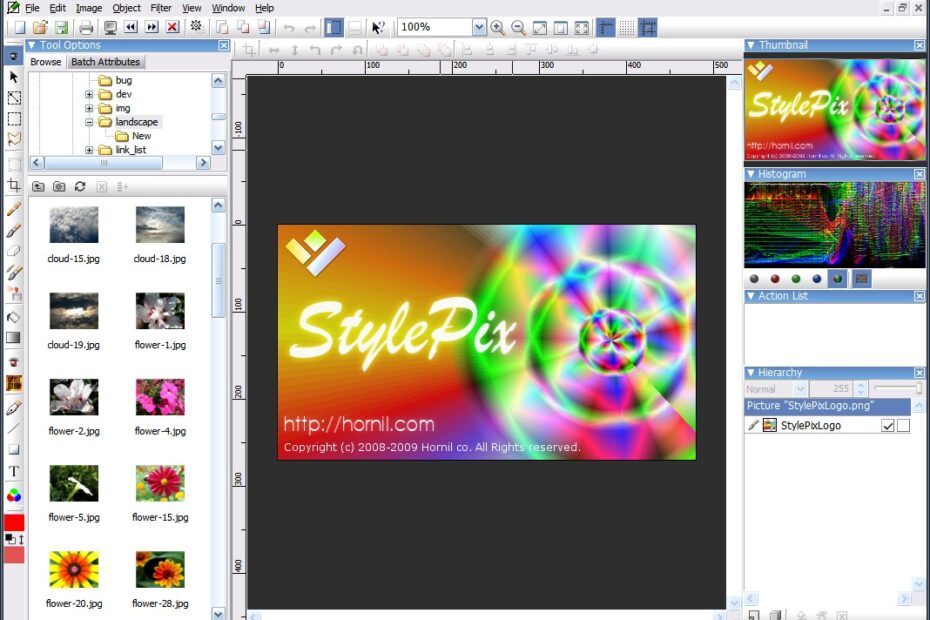
Task: Toggle the dotted grid display button
Action: [x=627, y=27]
